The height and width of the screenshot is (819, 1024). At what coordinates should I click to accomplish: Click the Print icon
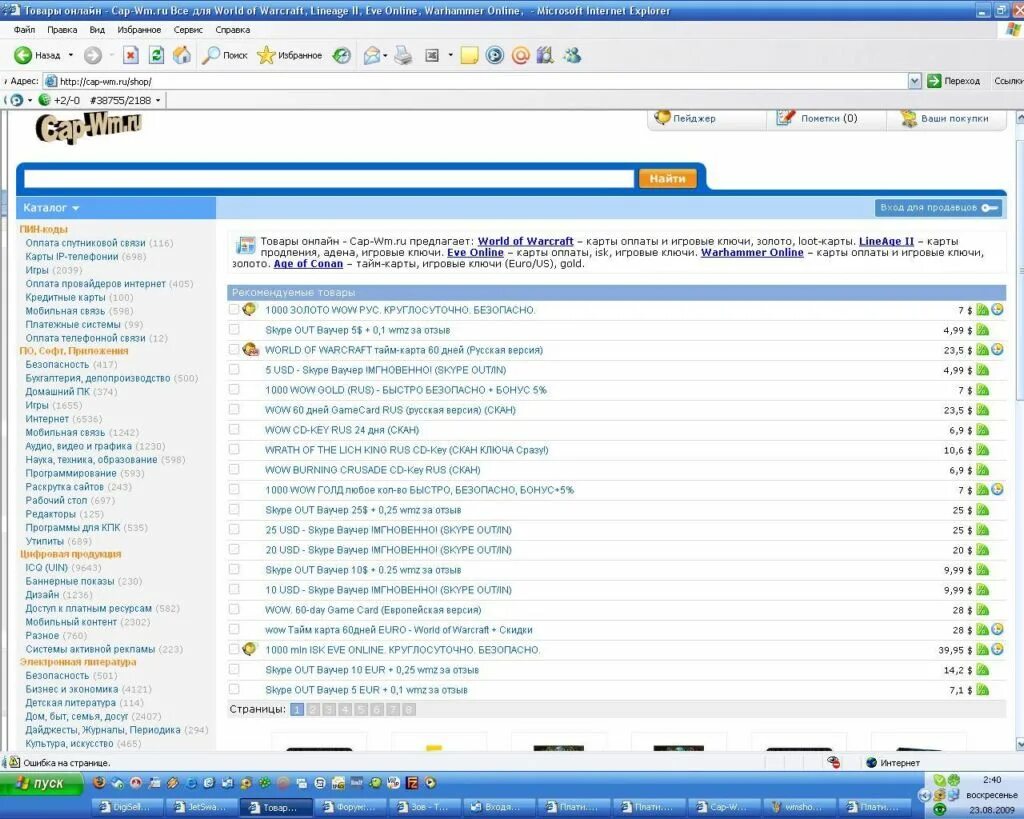point(404,56)
